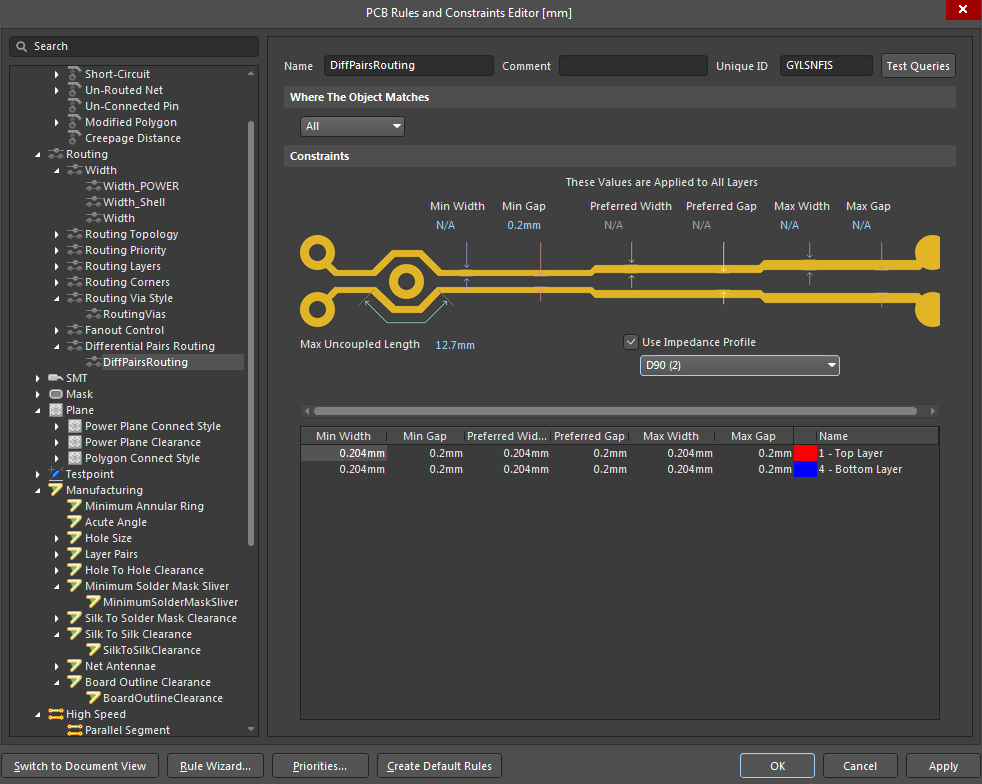Toggle the Use Impedance Profile checkbox
Viewport: 982px width, 784px height.
coord(631,341)
